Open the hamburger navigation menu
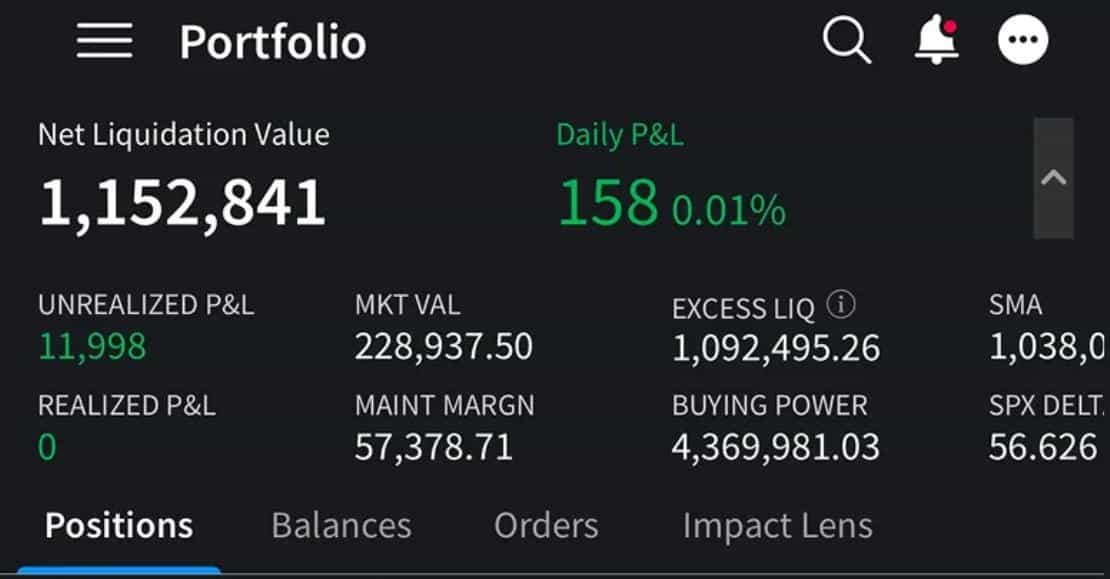 coord(104,40)
